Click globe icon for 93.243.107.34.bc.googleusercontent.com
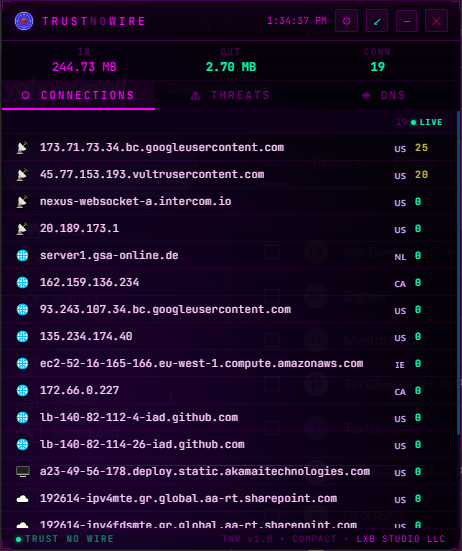 [x=22, y=310]
